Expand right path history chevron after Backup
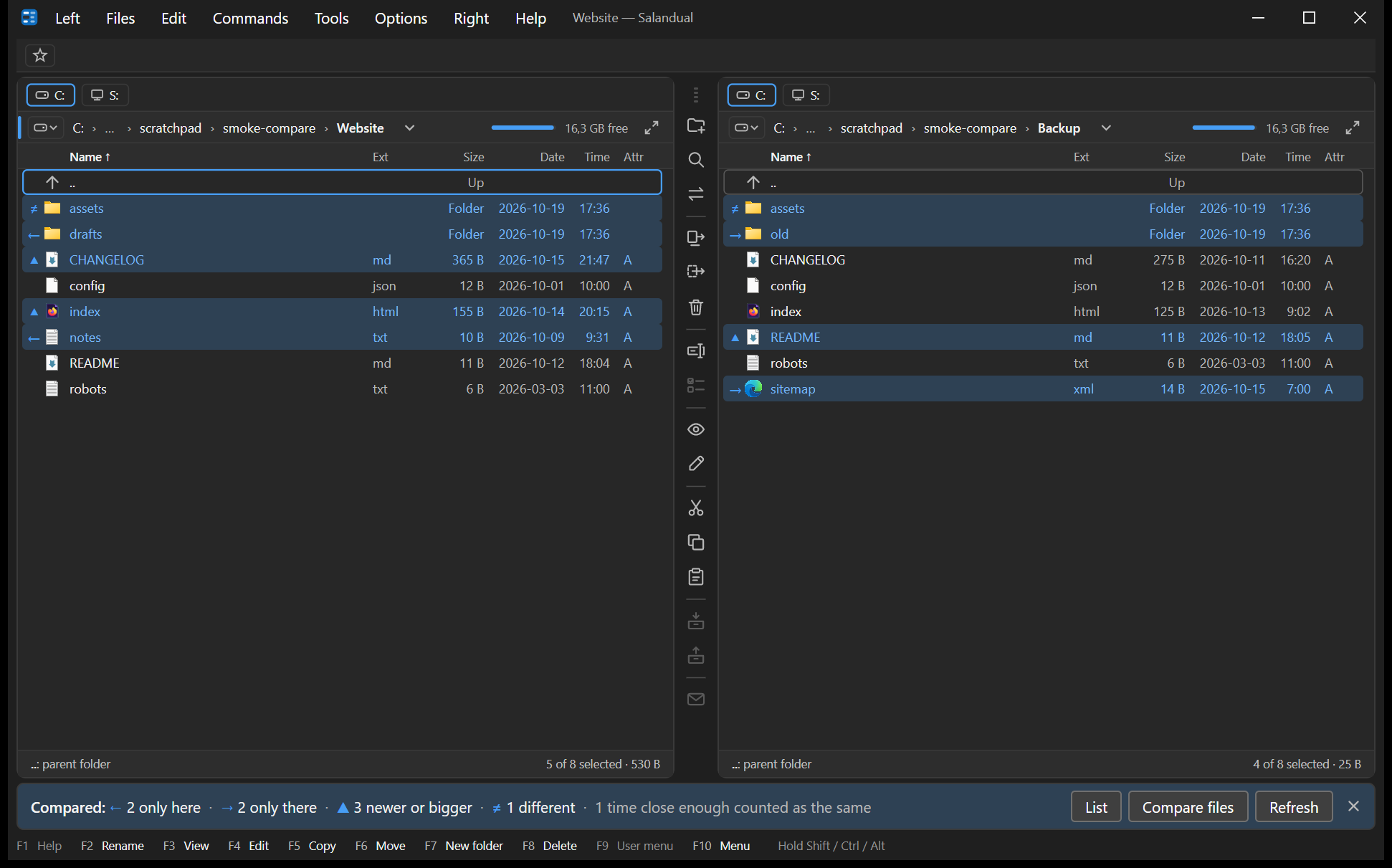1392x868 pixels. 1106,128
